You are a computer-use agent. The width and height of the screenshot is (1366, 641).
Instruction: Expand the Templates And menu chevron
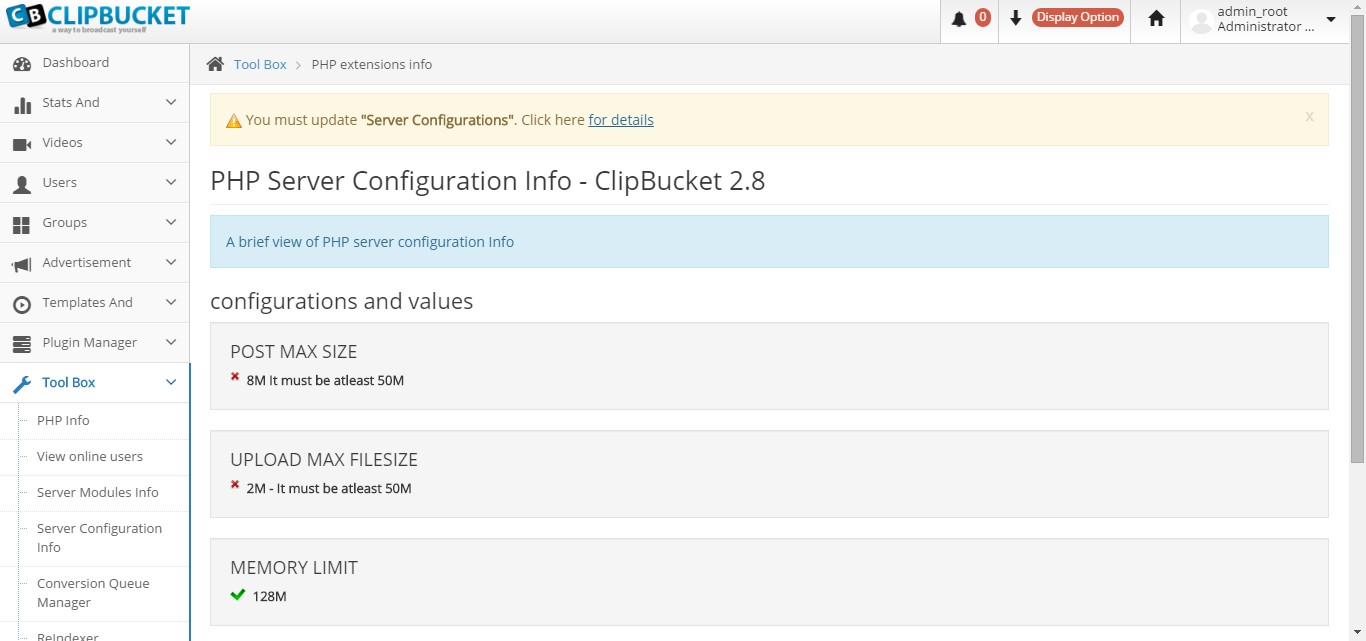pyautogui.click(x=171, y=302)
